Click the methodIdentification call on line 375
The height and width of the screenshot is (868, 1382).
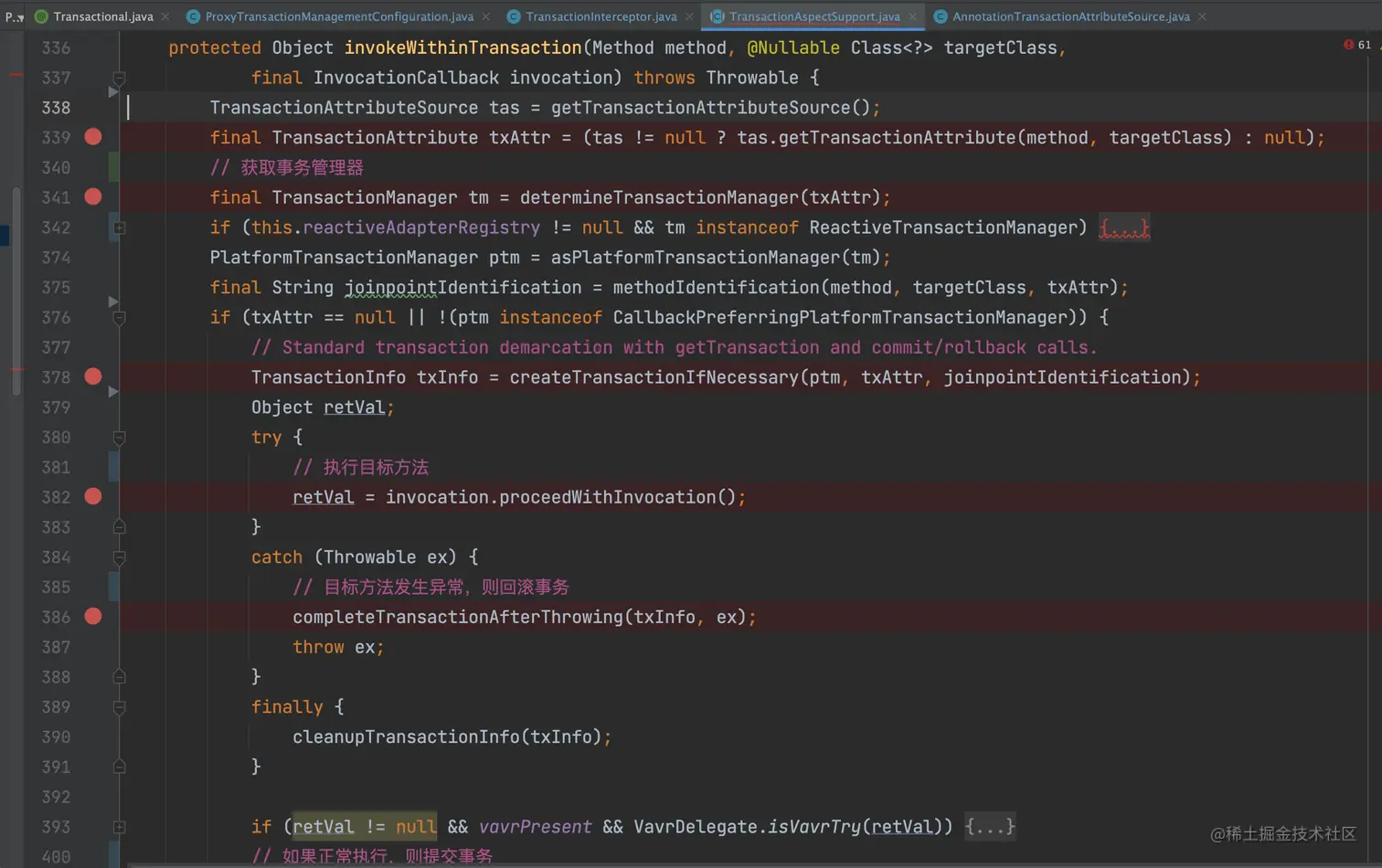click(x=717, y=288)
